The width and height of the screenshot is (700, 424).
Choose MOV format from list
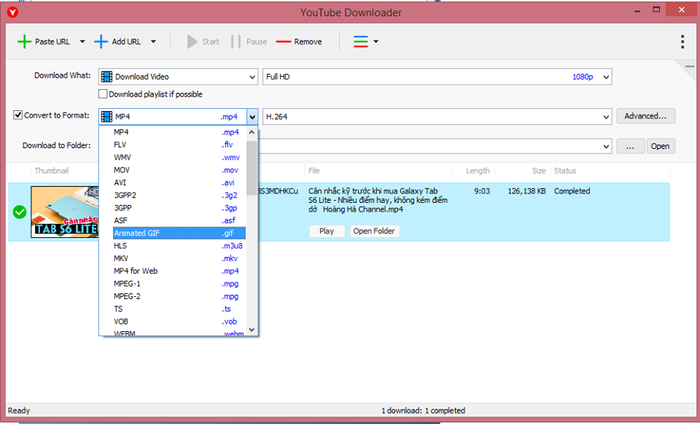(x=179, y=170)
